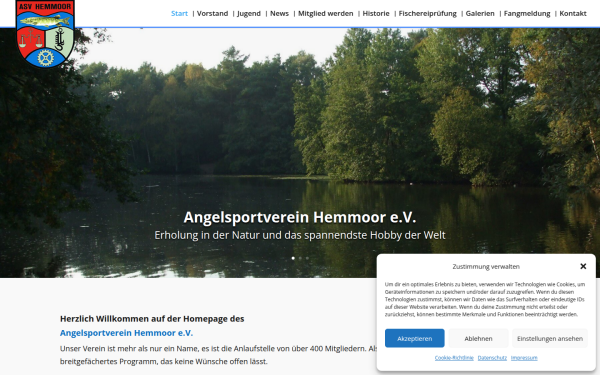Open the Kontakt page

click(573, 13)
